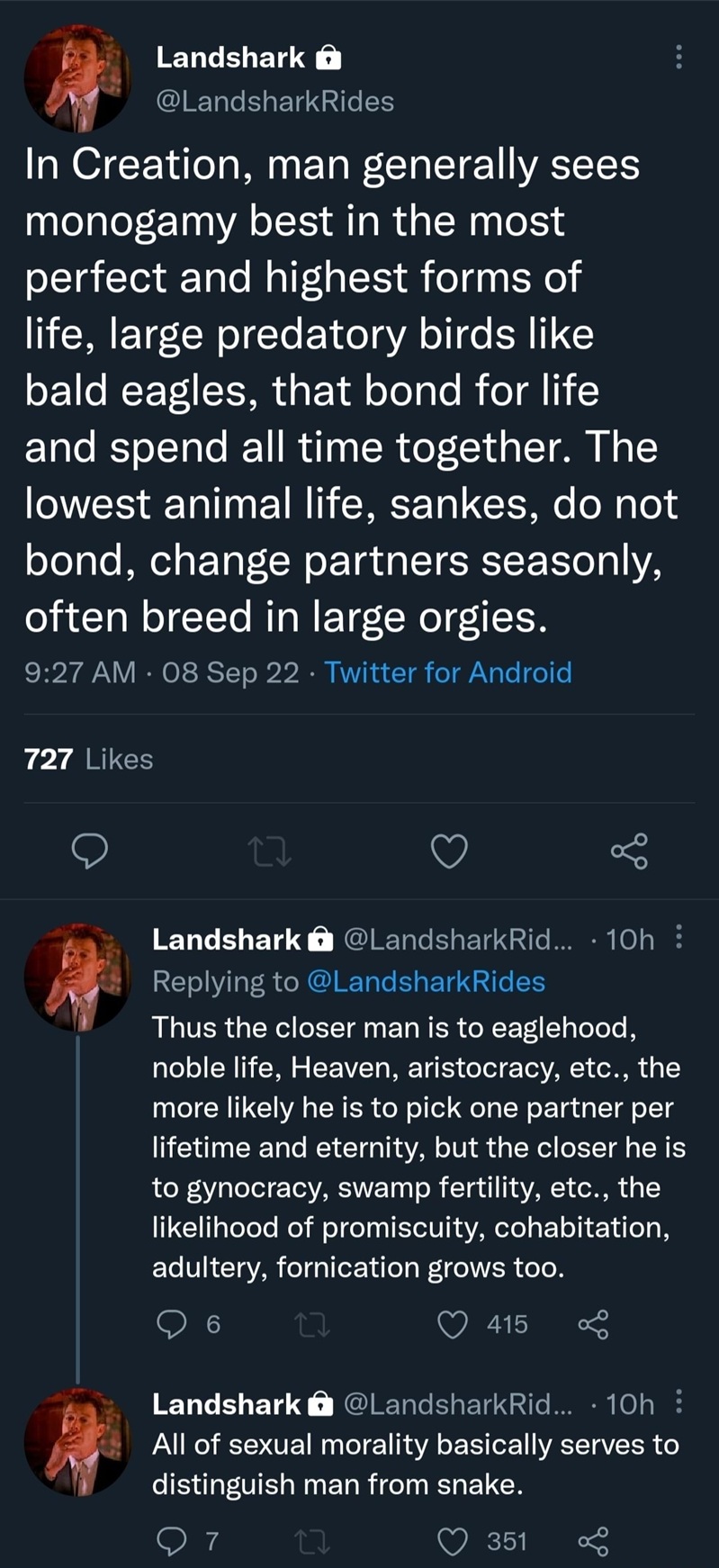The height and width of the screenshot is (1568, 719).
Task: Share the eaglehood reply tweet
Action: pos(593,1324)
